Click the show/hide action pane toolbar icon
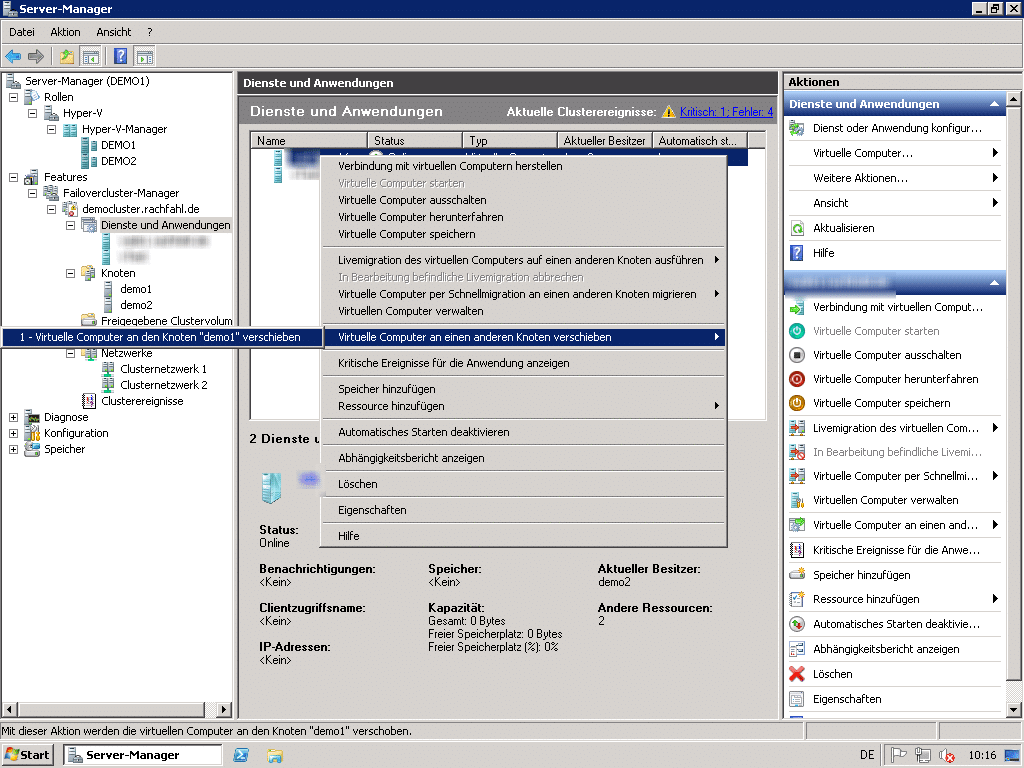Viewport: 1024px width, 768px height. pos(144,57)
